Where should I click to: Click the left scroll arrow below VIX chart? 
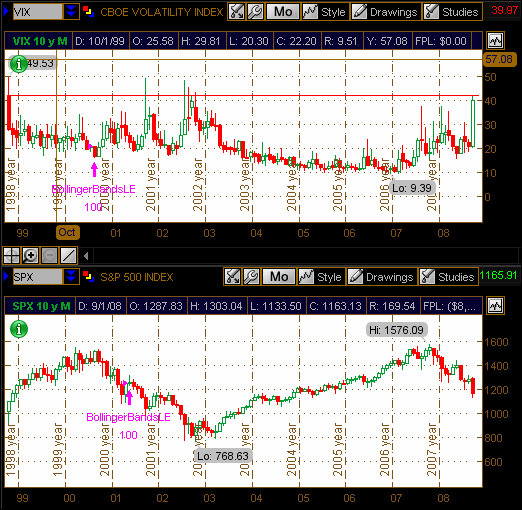pos(86,256)
